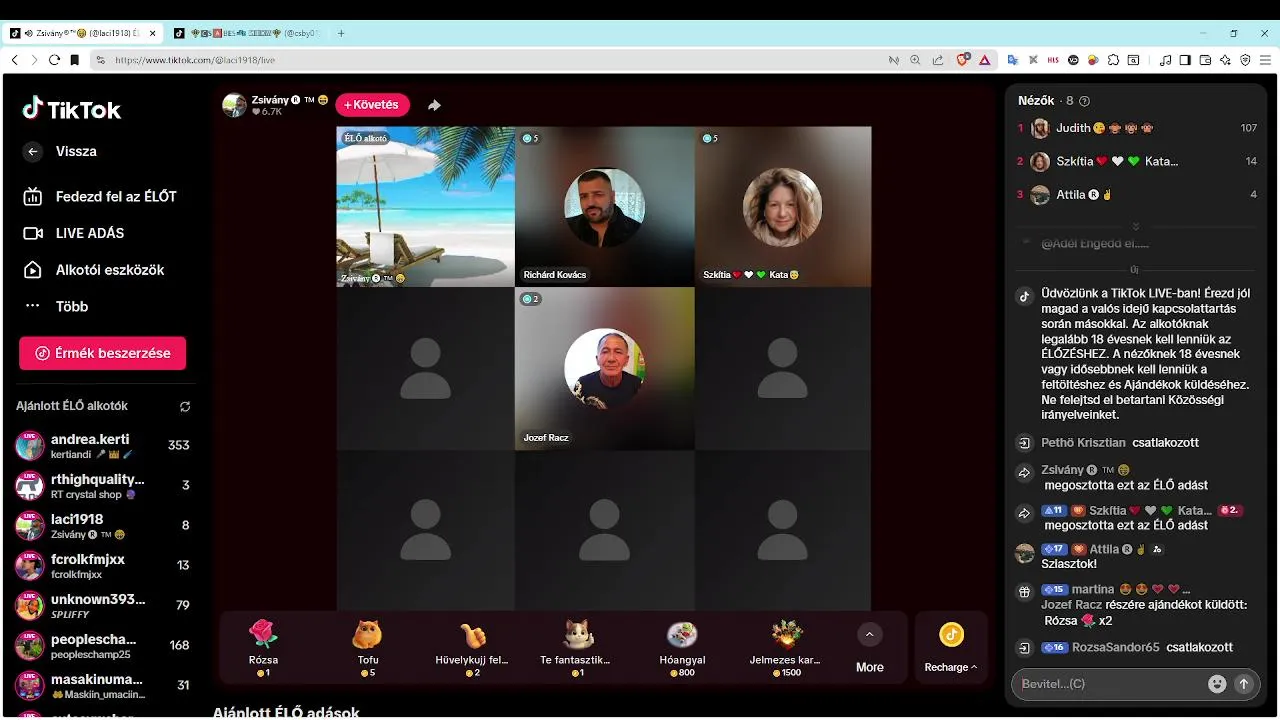Click the zoom magnifier icon in address bar
Screen dimensions: 1280x720
click(x=915, y=60)
